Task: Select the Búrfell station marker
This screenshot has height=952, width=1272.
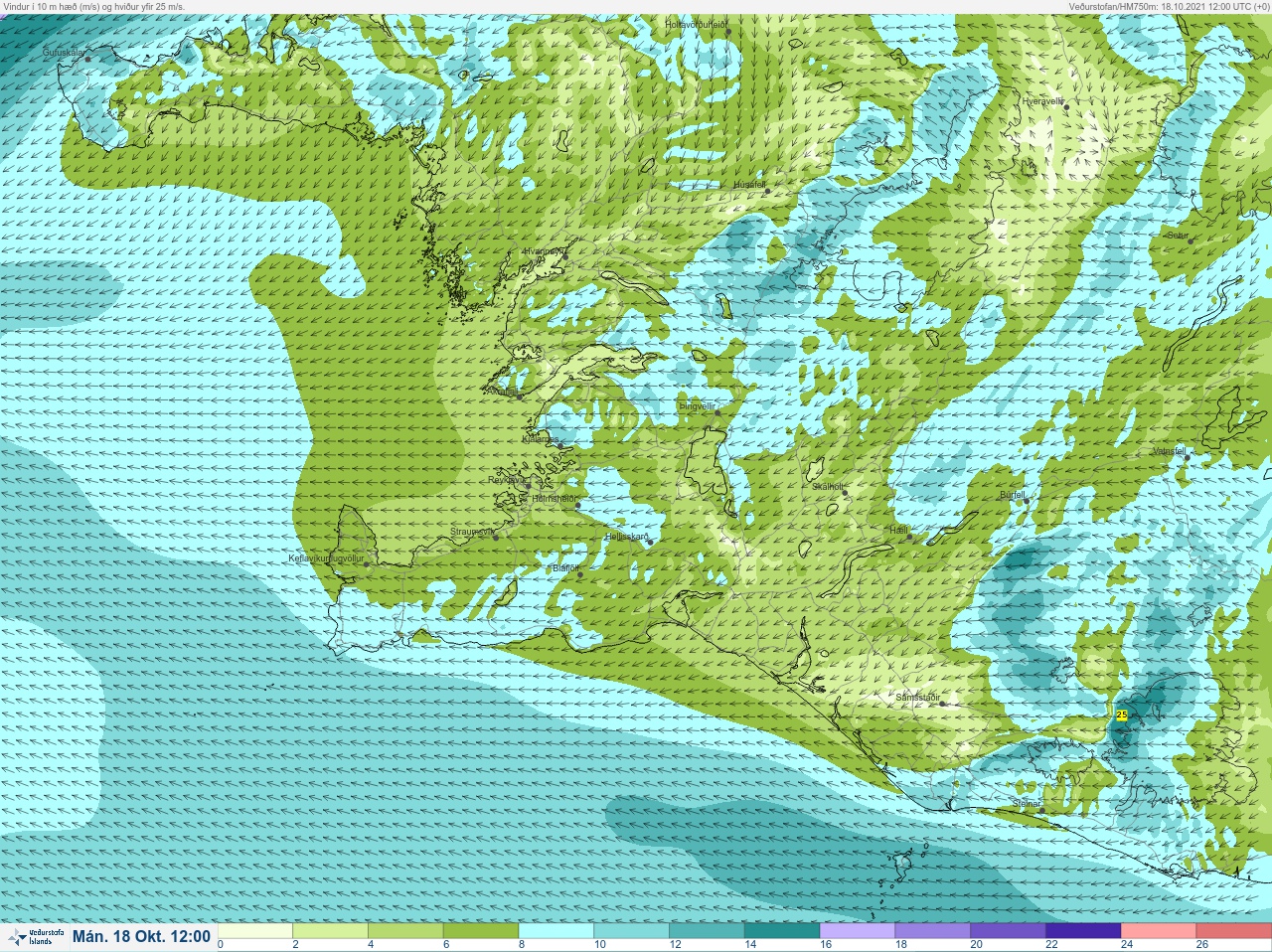Action: [1026, 500]
